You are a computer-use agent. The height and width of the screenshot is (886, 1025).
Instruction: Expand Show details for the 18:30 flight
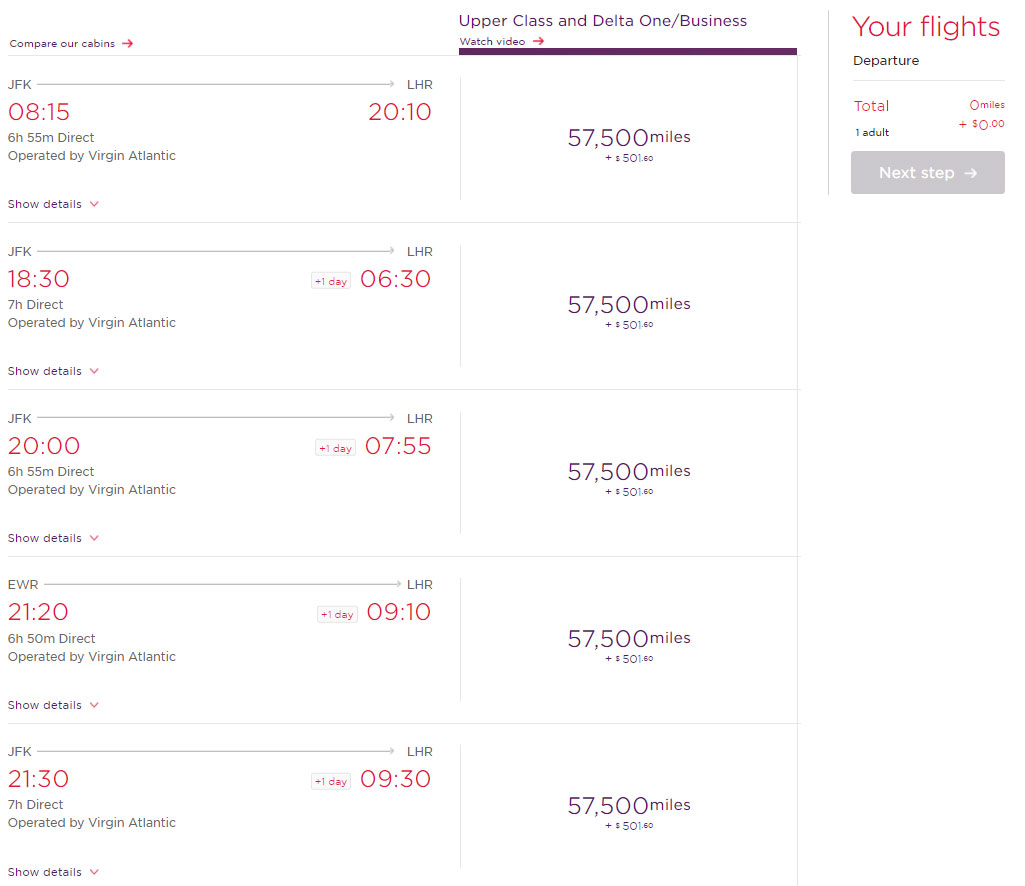coord(53,371)
